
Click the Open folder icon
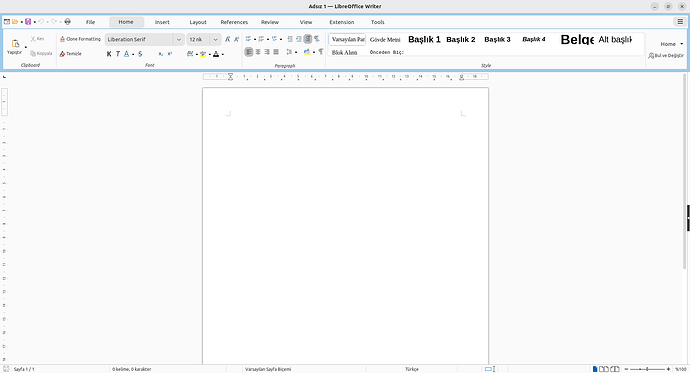(x=15, y=22)
